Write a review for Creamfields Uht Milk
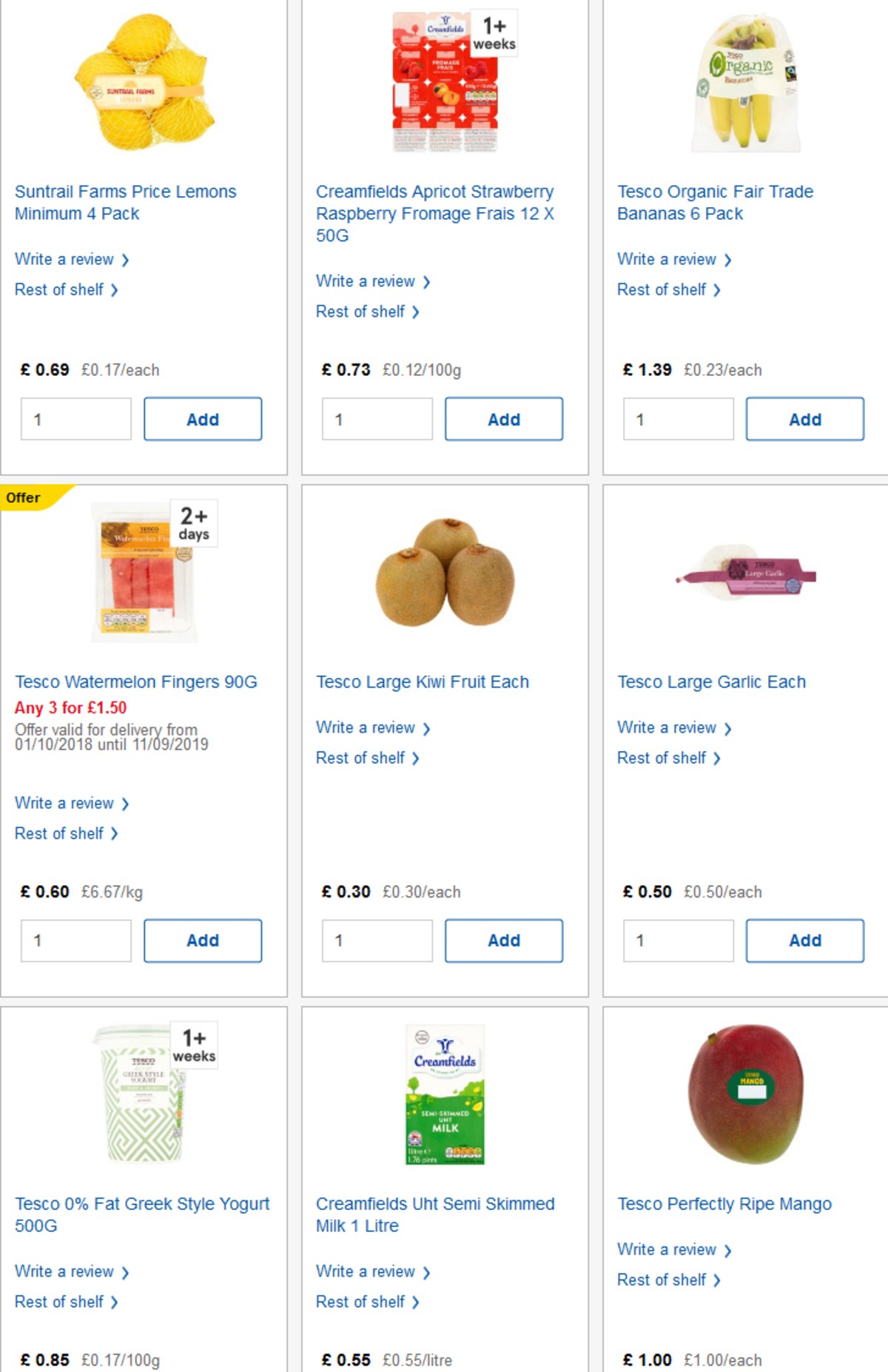This screenshot has width=888, height=1372. click(366, 1271)
